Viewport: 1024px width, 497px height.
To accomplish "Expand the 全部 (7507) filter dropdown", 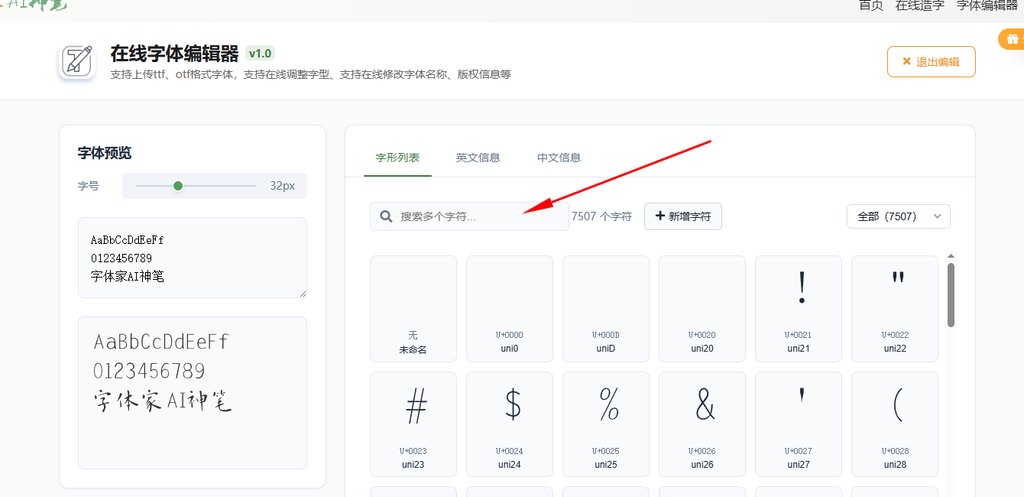I will pos(899,216).
